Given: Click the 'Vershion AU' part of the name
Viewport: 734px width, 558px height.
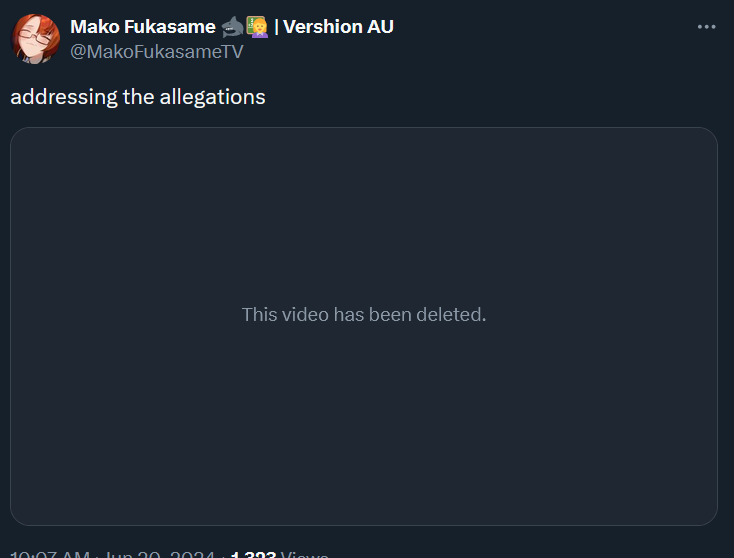Looking at the screenshot, I should click(338, 27).
